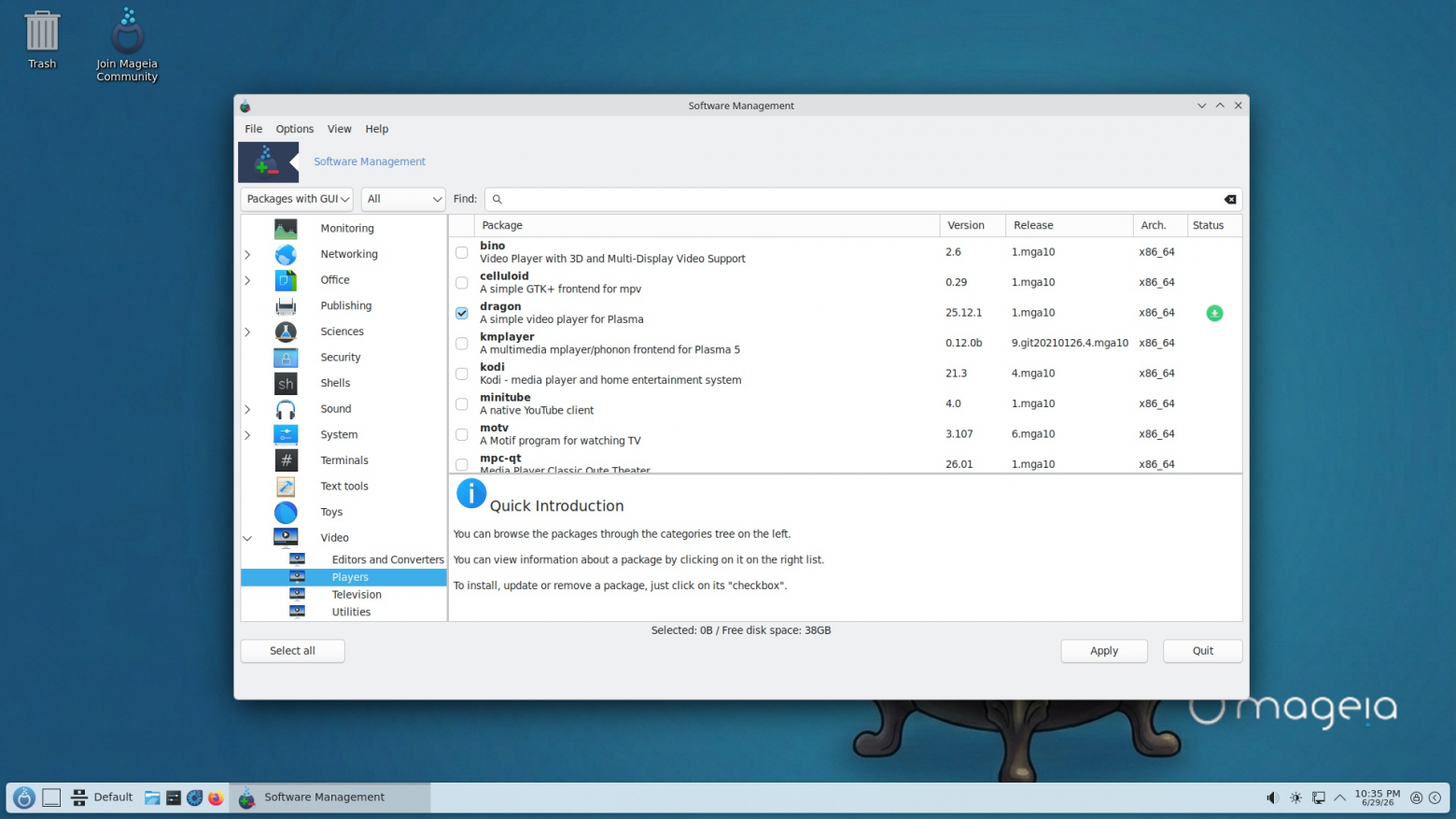The height and width of the screenshot is (819, 1456).
Task: Toggle the motv package checkbox
Action: [462, 434]
